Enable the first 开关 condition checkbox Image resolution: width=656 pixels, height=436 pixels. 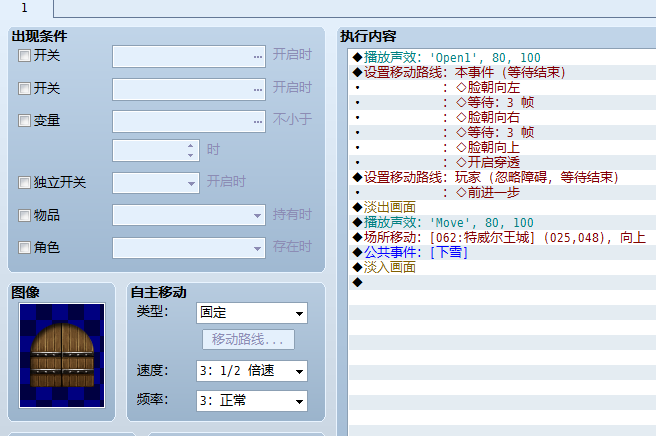(24, 56)
